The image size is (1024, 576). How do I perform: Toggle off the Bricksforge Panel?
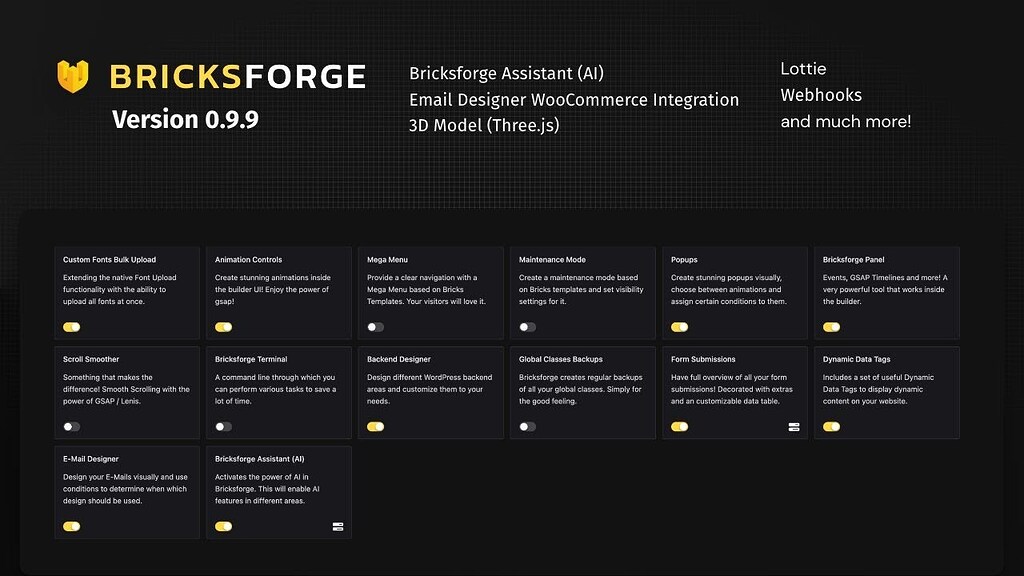pos(832,326)
